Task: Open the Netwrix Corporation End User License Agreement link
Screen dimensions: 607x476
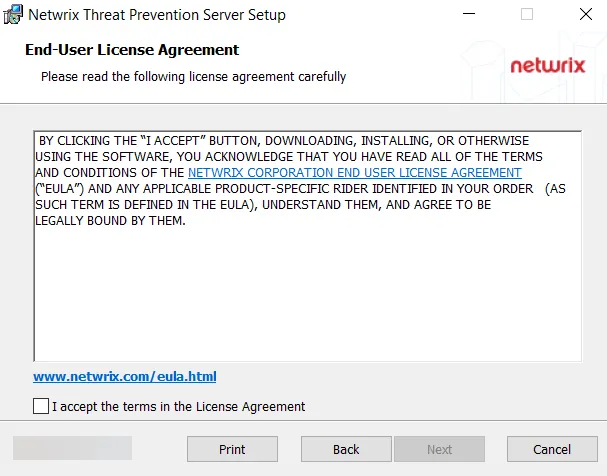Action: [355, 173]
